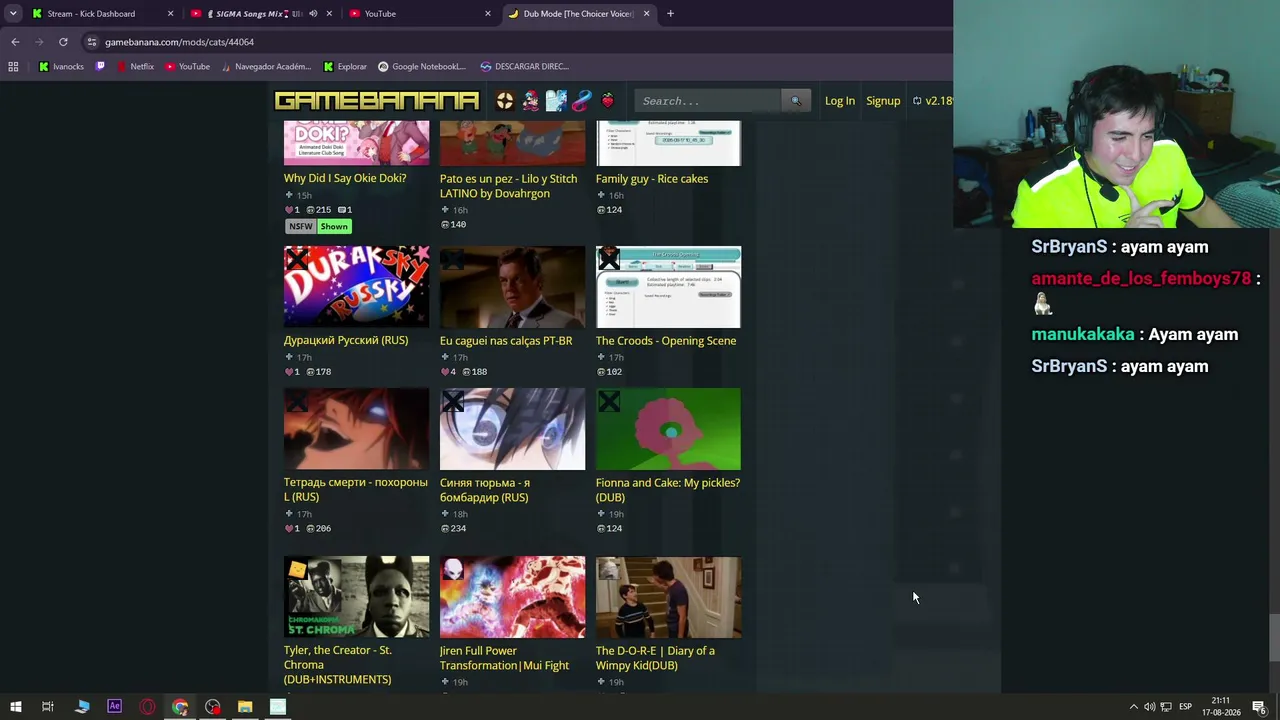
Task: Switch to Chrome on the taskbar
Action: (x=180, y=707)
